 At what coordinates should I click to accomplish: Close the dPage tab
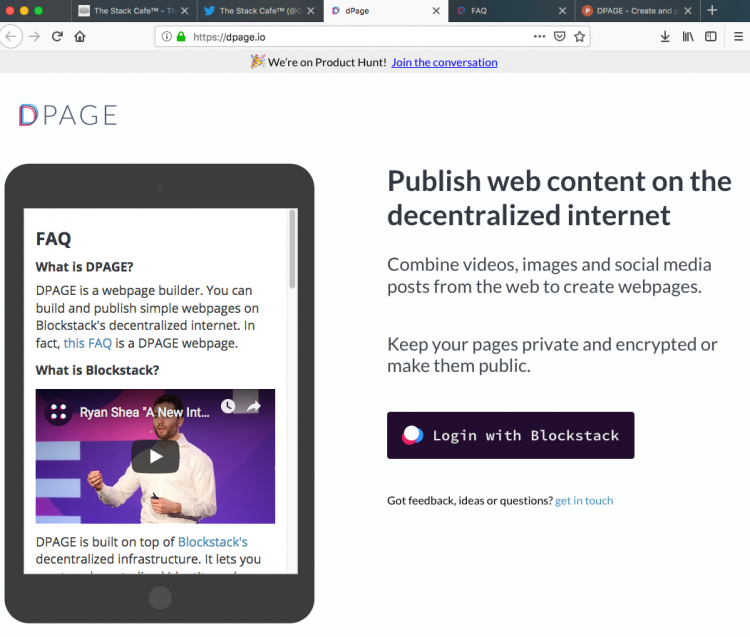coord(436,11)
